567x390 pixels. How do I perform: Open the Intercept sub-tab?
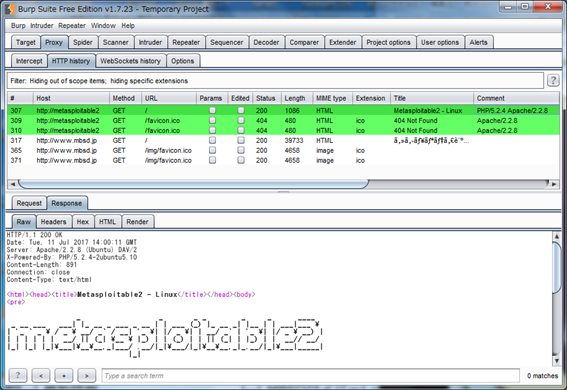coord(29,61)
